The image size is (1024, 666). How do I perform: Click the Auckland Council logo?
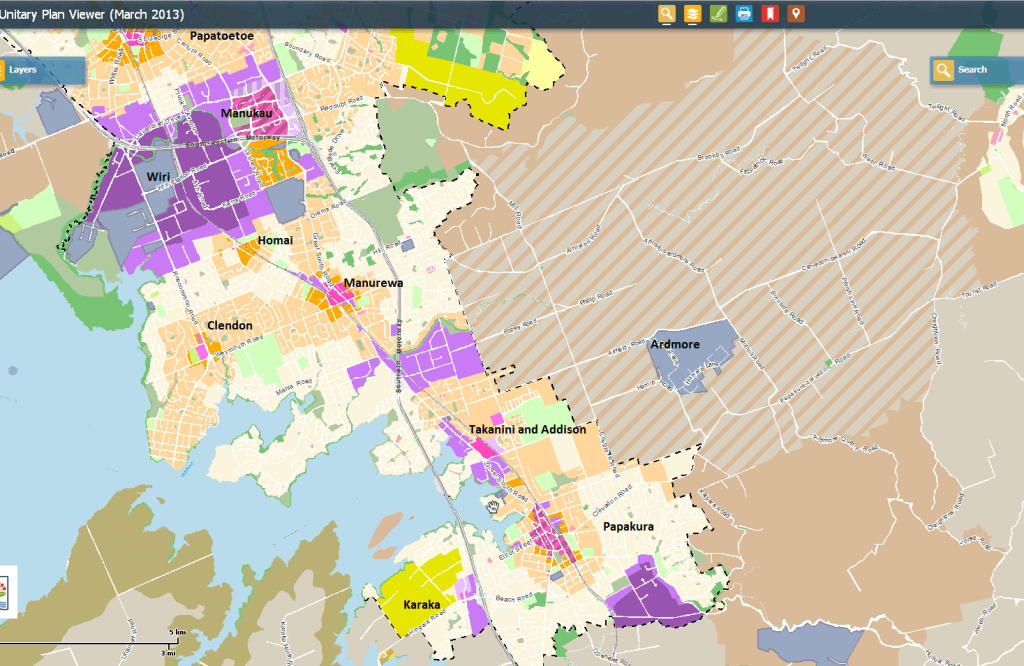pos(7,590)
